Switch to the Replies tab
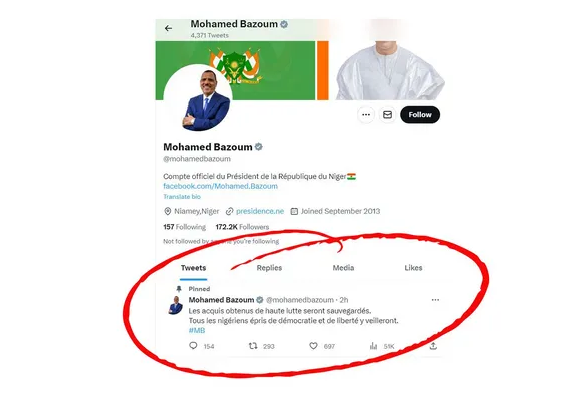This screenshot has height=400, width=570. coord(269,268)
